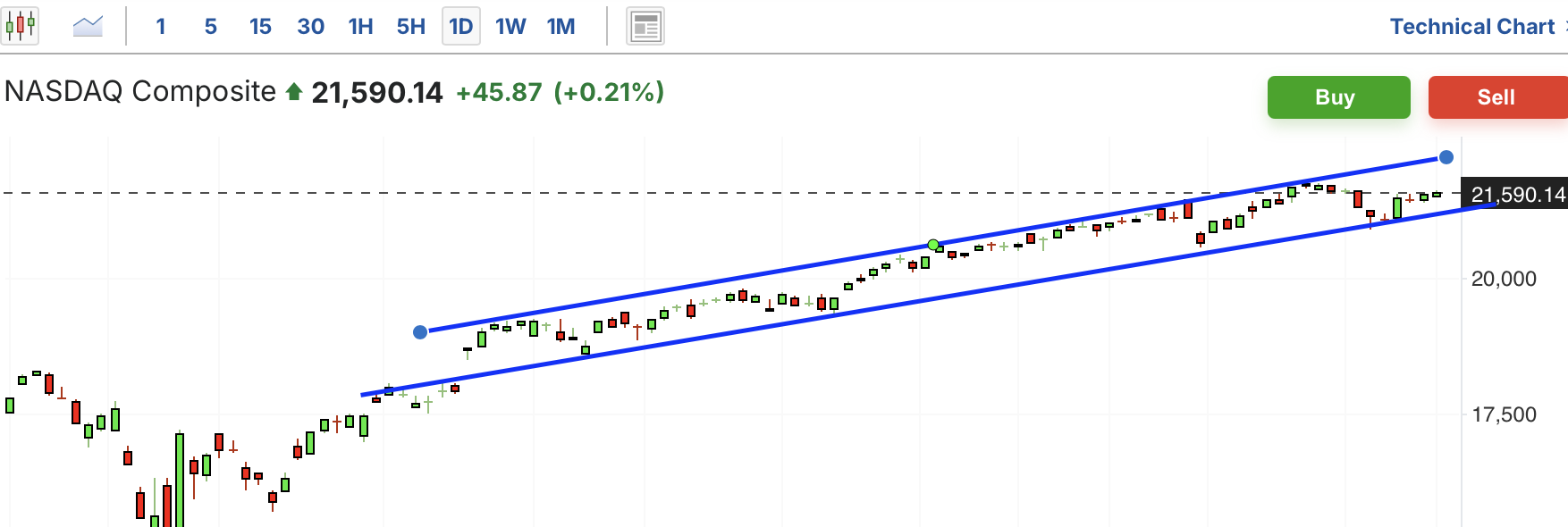
Task: Select the candlestick chart type icon
Action: pyautogui.click(x=20, y=25)
